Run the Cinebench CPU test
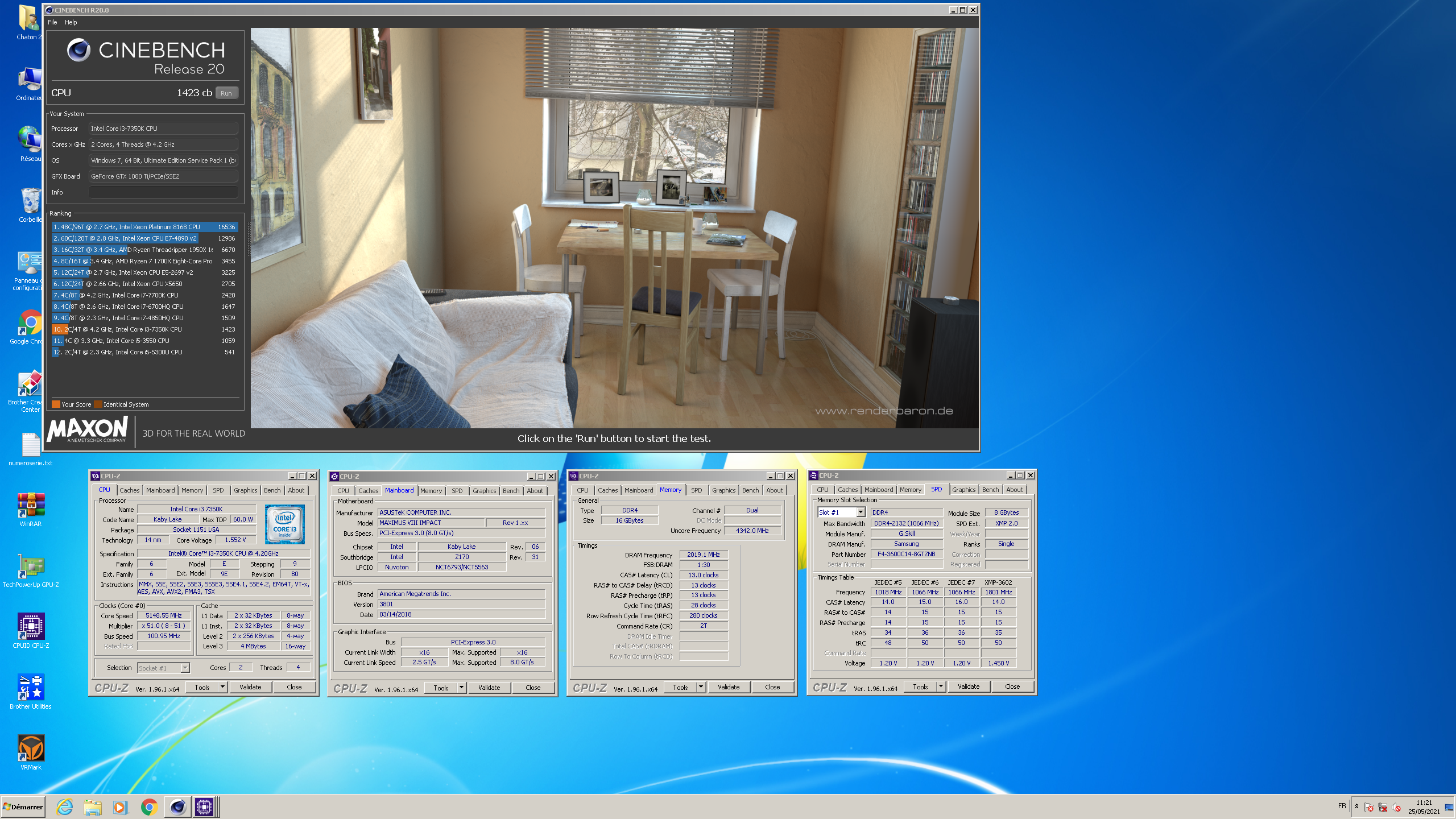1456x819 pixels. [x=226, y=93]
